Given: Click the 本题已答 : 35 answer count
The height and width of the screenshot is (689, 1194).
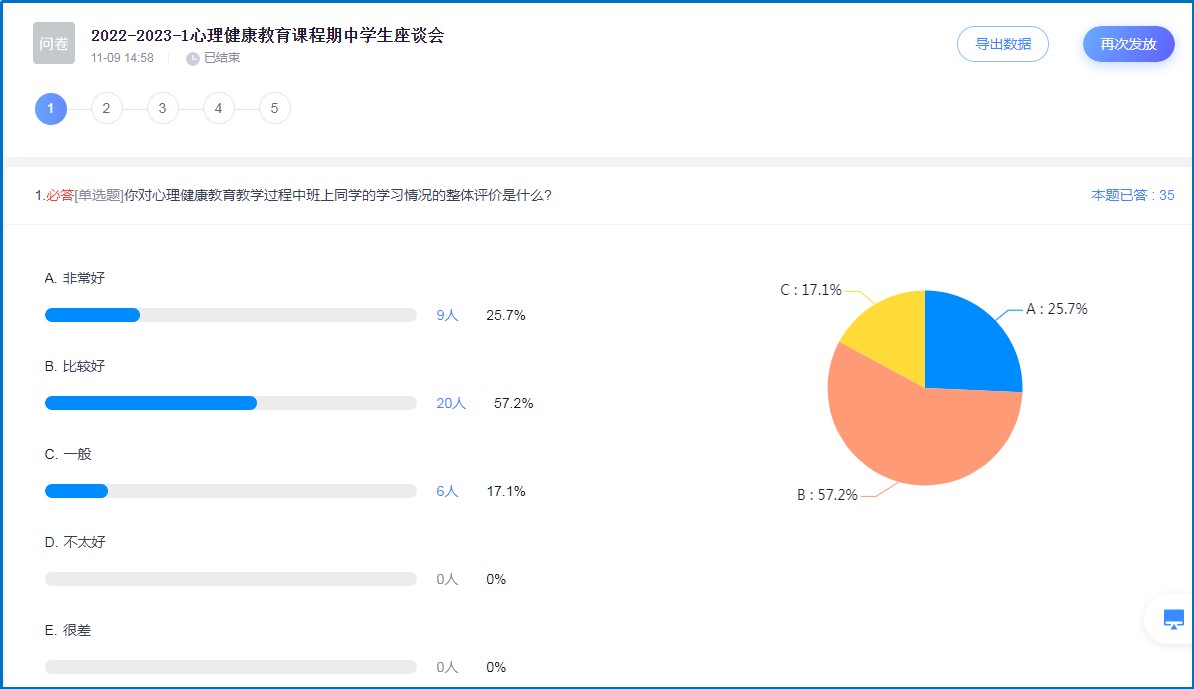Looking at the screenshot, I should pos(1132,196).
